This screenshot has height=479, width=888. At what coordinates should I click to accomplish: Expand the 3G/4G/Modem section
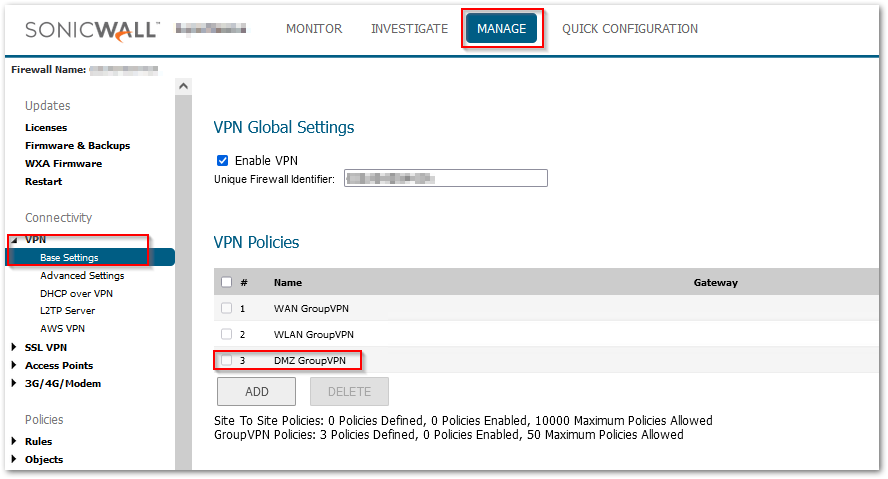point(14,383)
